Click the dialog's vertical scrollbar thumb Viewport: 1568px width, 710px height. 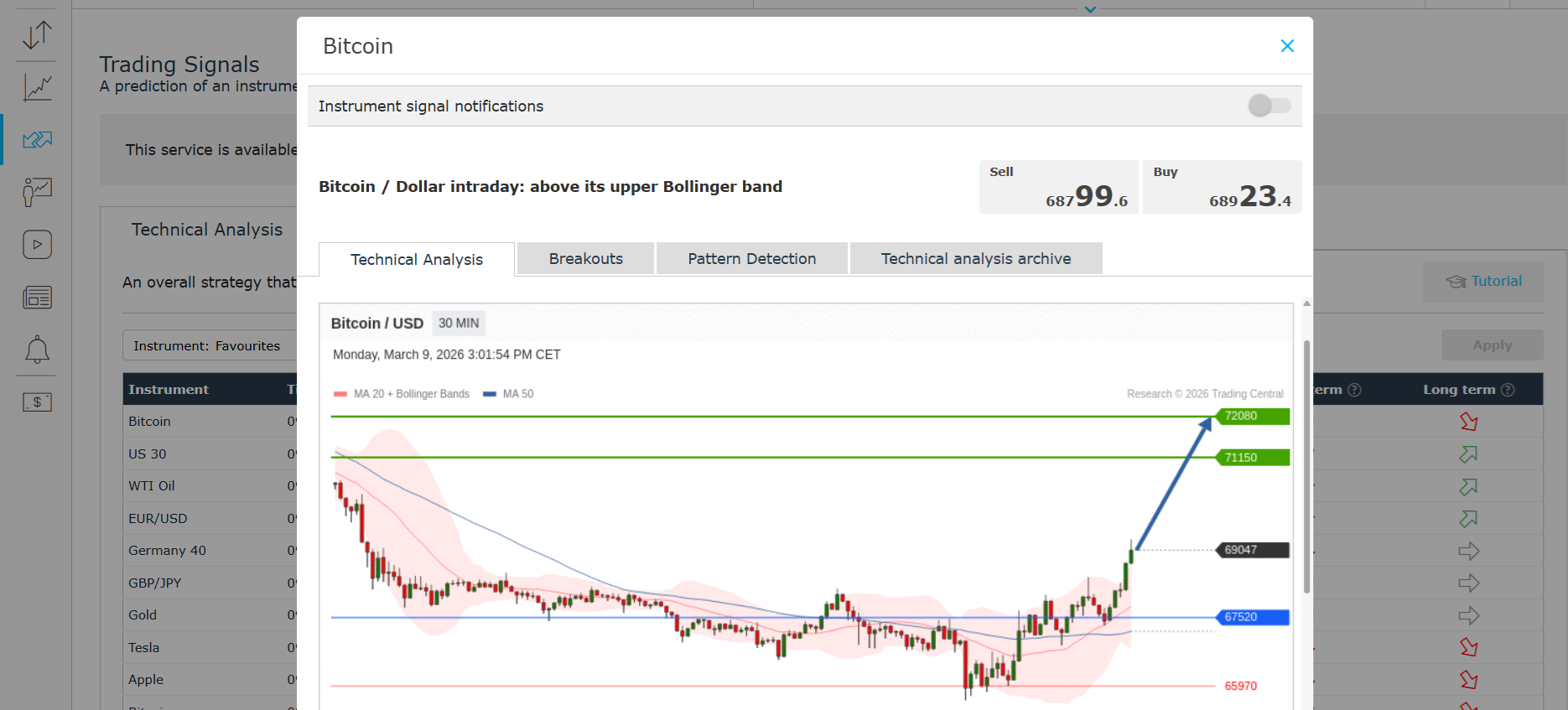pyautogui.click(x=1306, y=467)
